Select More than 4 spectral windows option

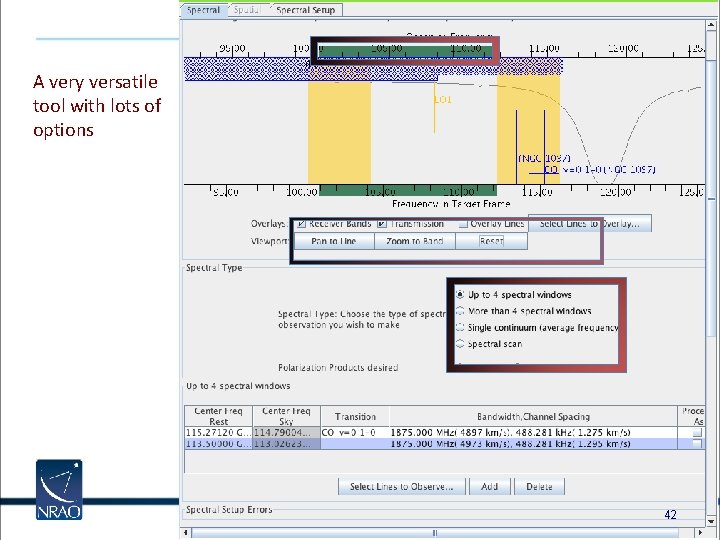[460, 311]
